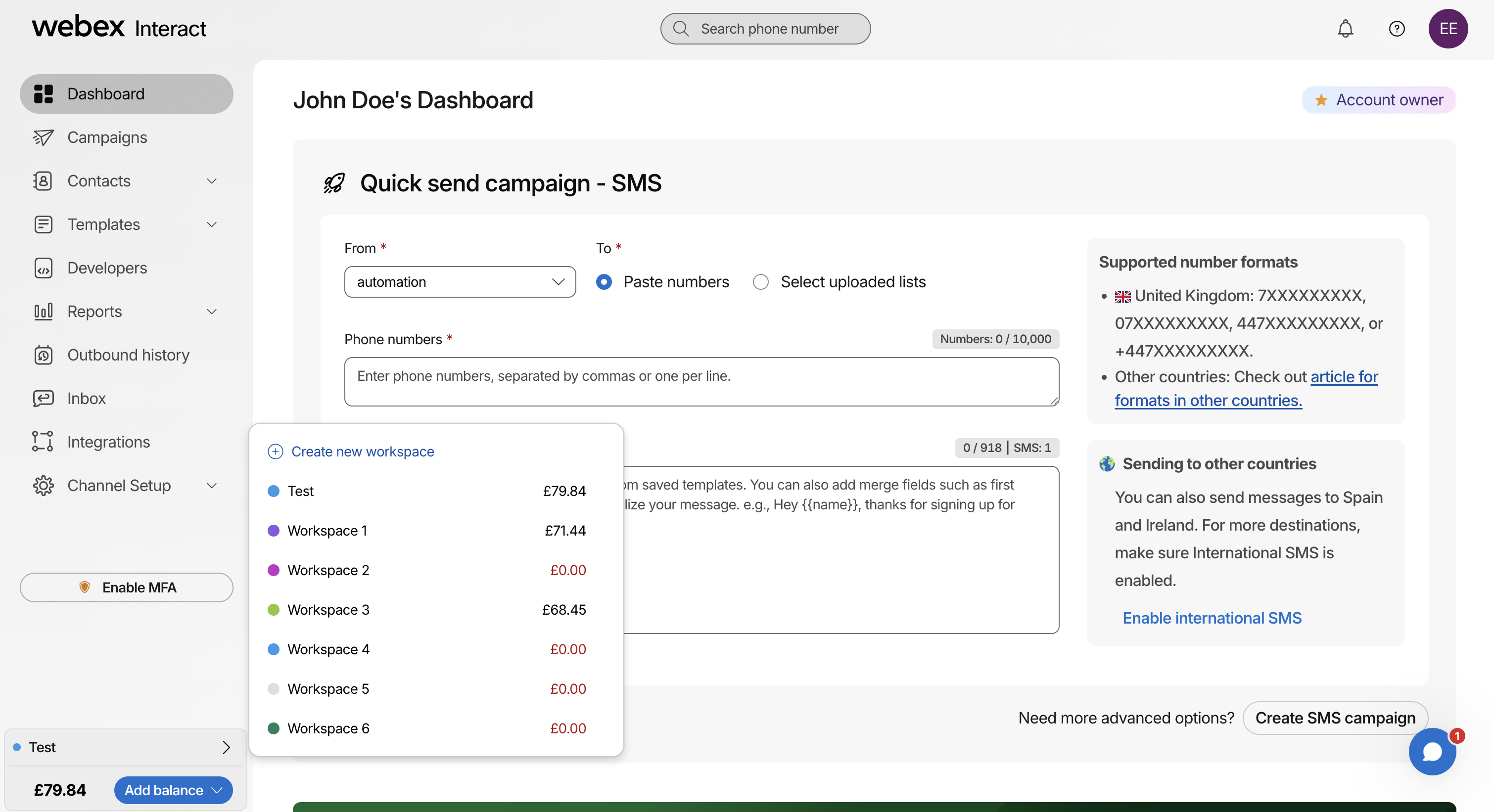Click the Integrations sidebar icon
Viewport: 1494px width, 812px height.
coord(43,442)
